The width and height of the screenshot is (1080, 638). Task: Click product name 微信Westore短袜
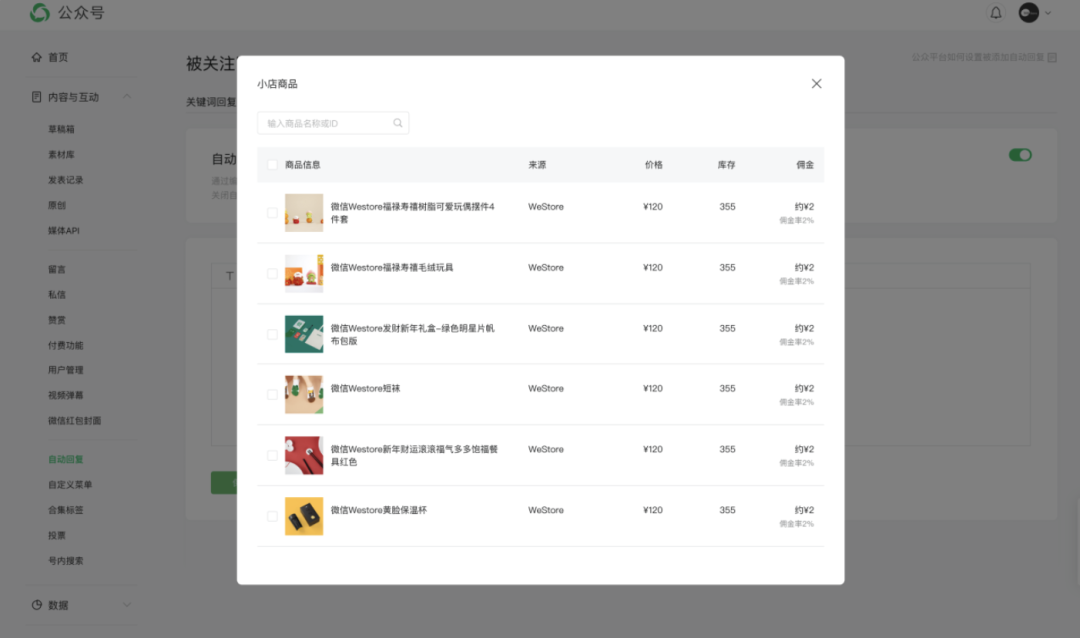365,389
